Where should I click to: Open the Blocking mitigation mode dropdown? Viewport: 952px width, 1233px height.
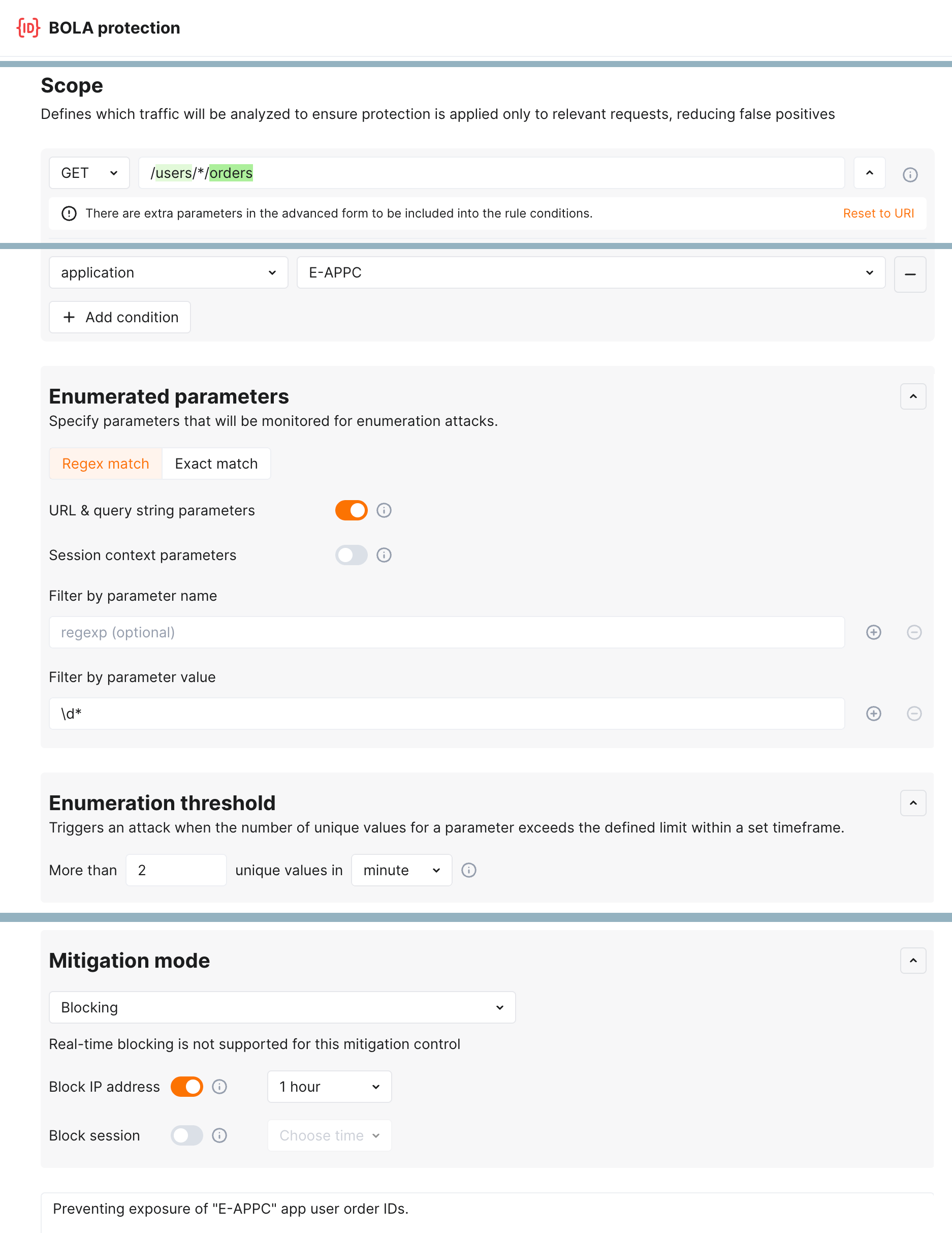pos(282,1007)
